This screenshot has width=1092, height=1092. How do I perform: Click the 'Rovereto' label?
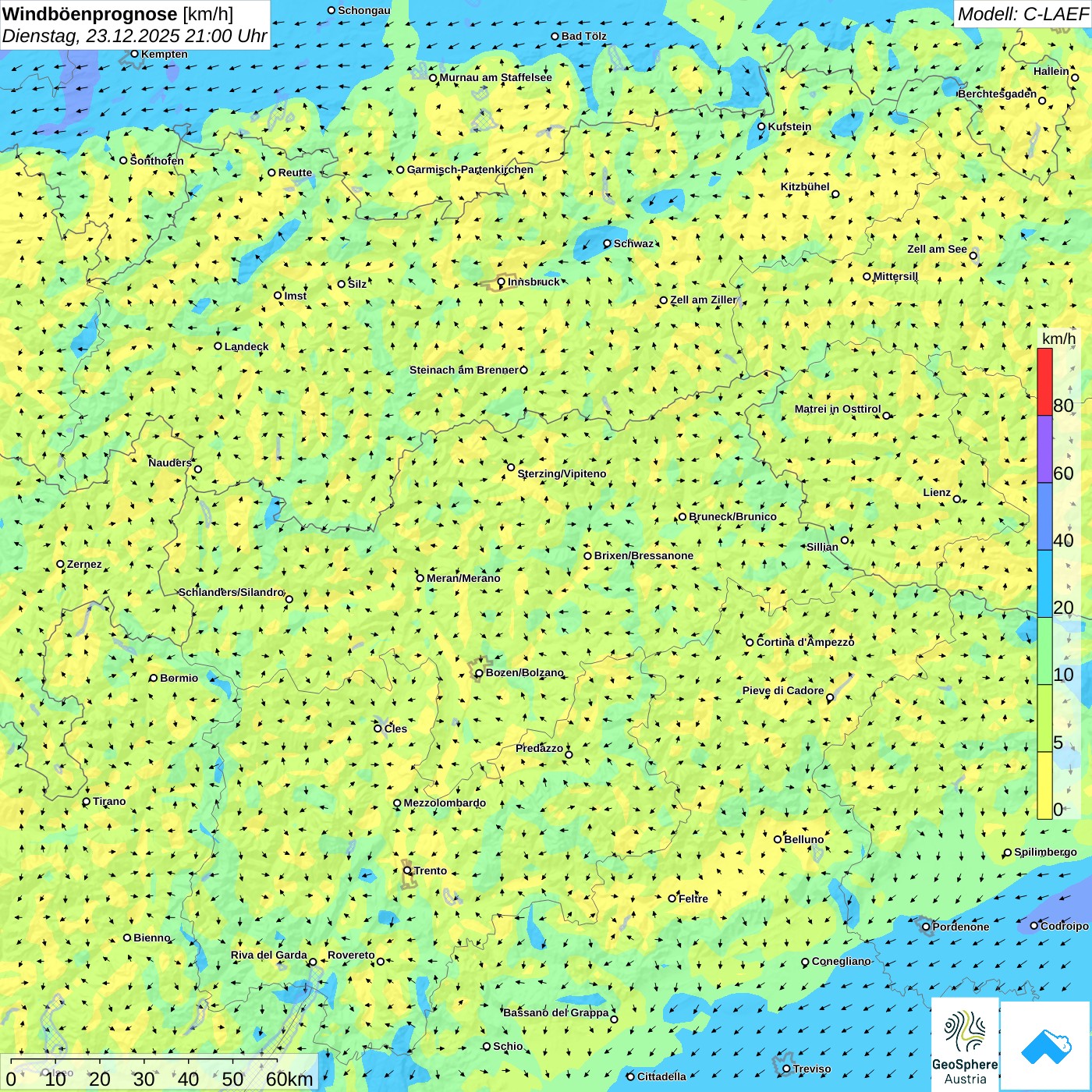point(351,955)
